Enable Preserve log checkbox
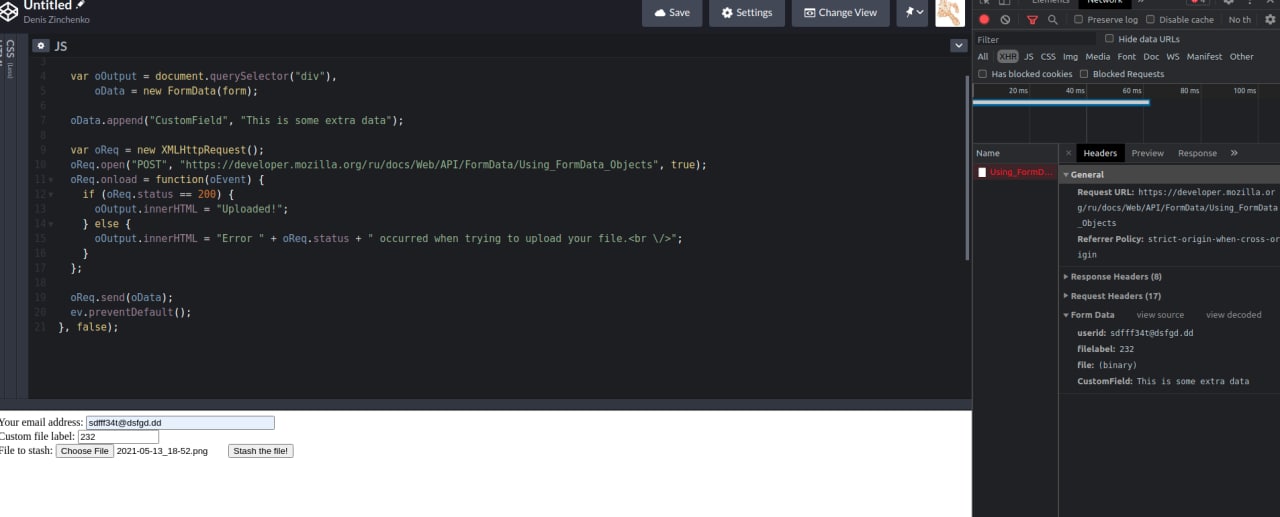1280x517 pixels. coord(1079,19)
